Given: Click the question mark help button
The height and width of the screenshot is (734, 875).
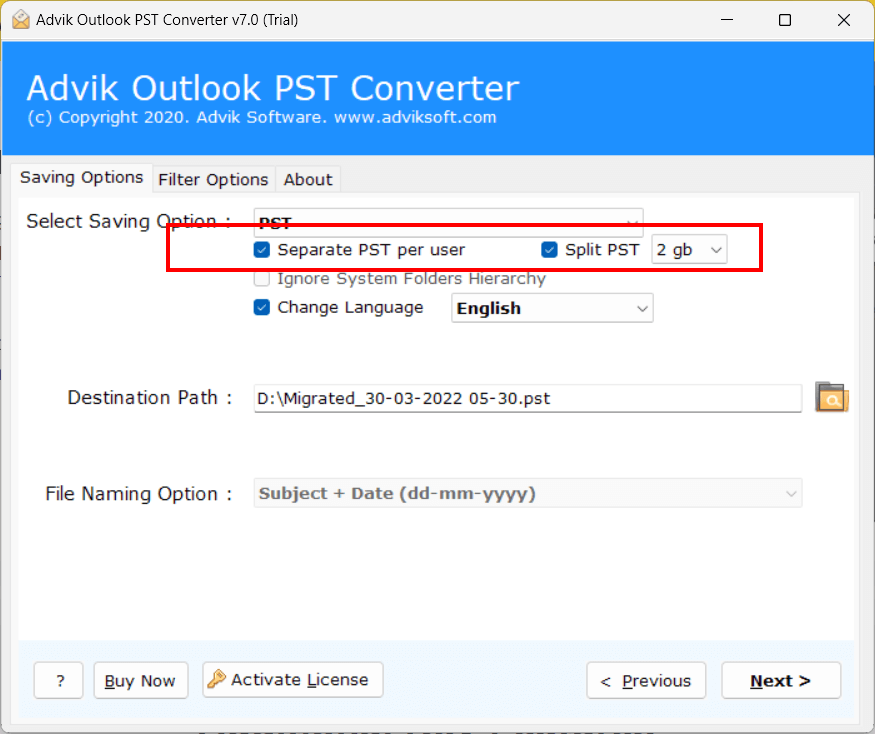Looking at the screenshot, I should pos(59,680).
